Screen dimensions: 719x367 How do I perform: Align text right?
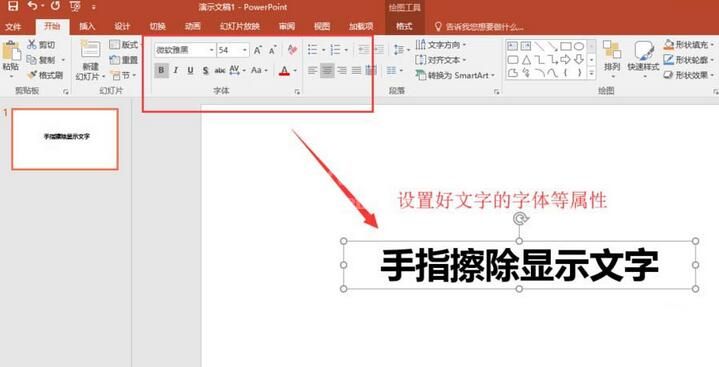(x=342, y=71)
